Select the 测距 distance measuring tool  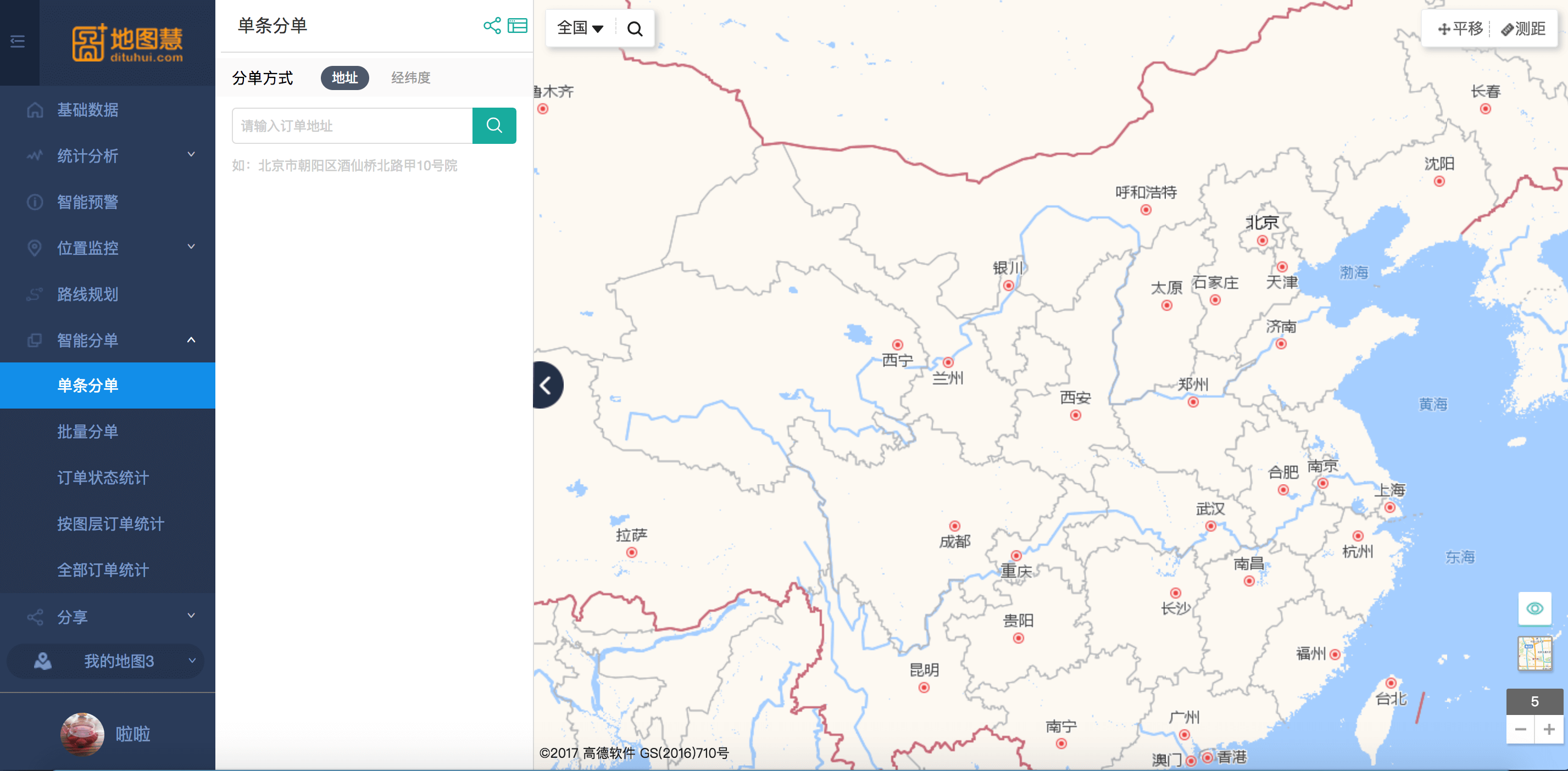[1523, 29]
